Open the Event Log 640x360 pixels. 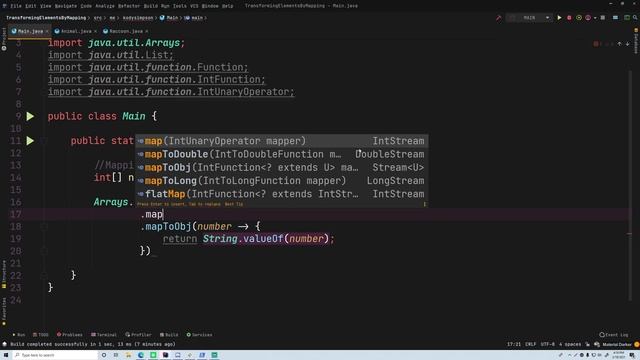coord(614,335)
